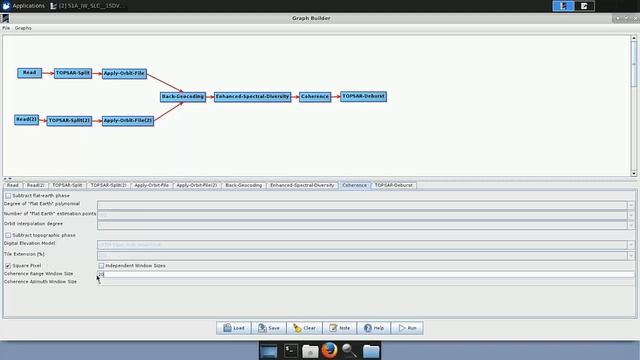Screen dimensions: 640x360
Task: Click the scroll up arrow of graph canvas
Action: click(x=634, y=38)
